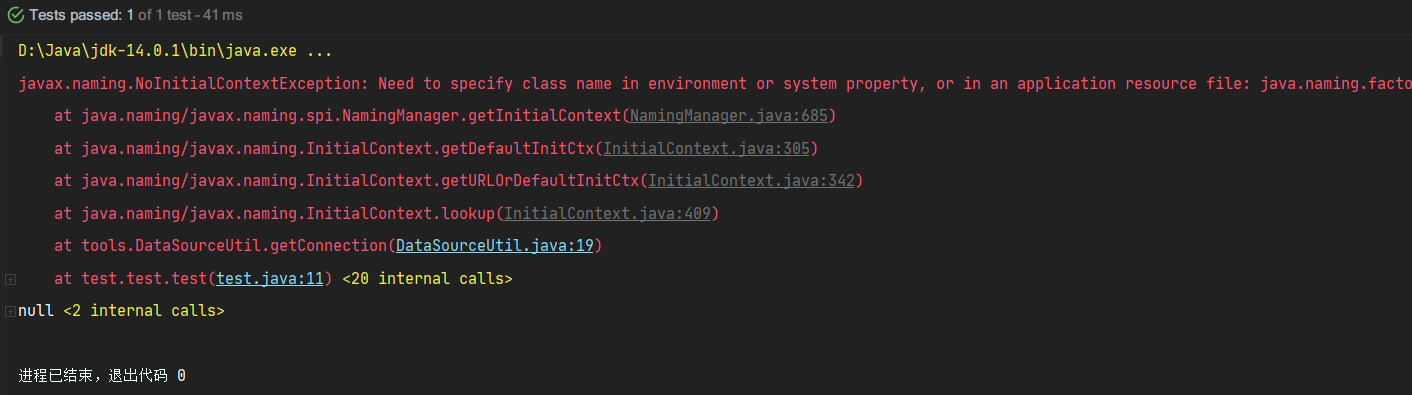Select the java.exe command line text
Viewport: 1412px width, 395px height.
pyautogui.click(x=175, y=51)
